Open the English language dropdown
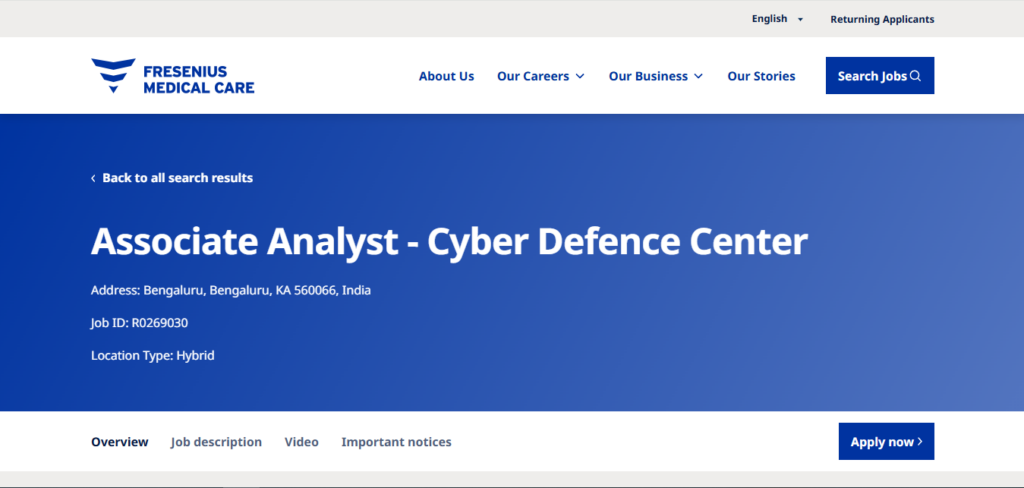The image size is (1024, 488). coord(777,19)
